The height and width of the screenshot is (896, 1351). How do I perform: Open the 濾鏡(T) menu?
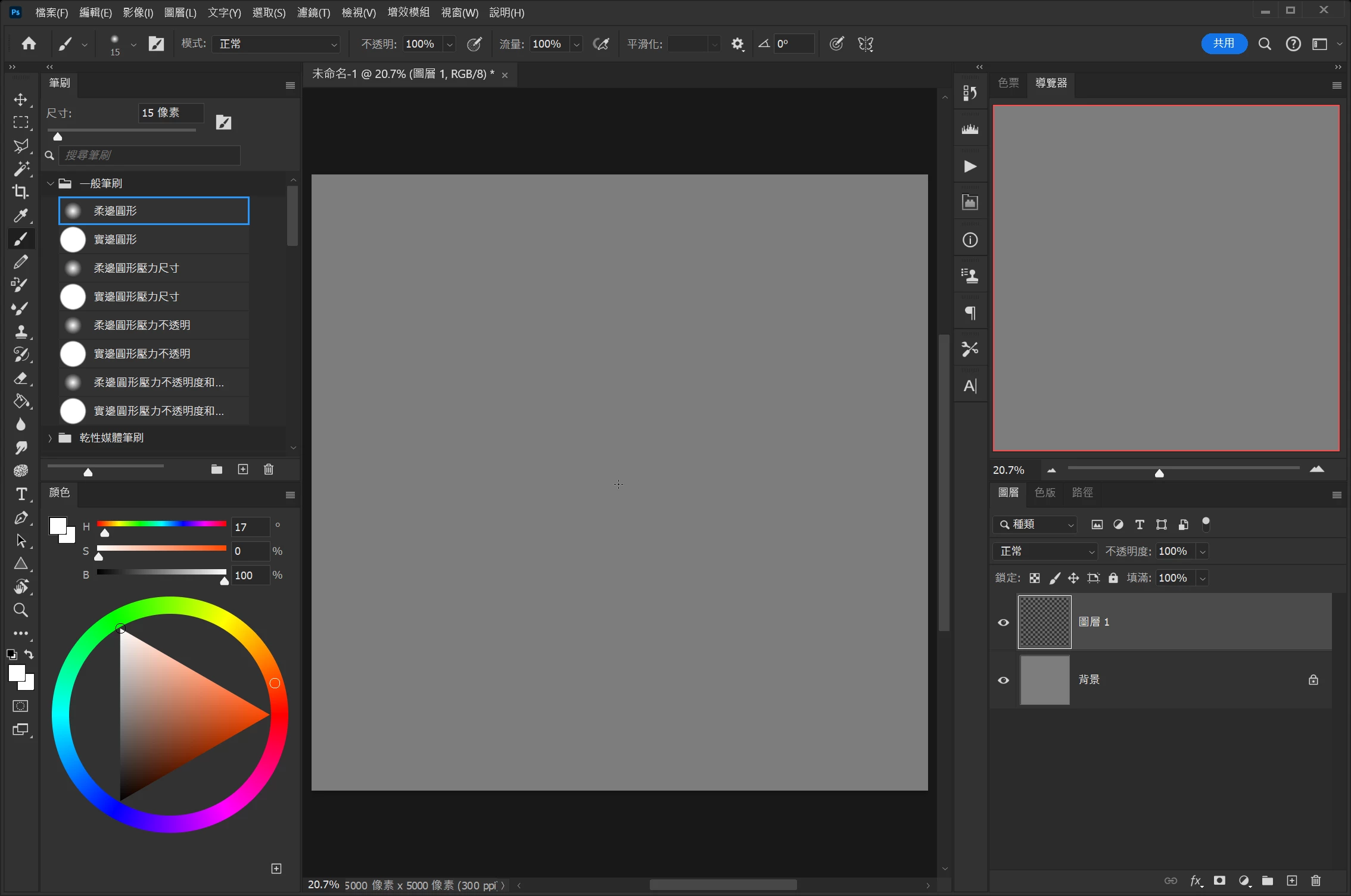(313, 13)
